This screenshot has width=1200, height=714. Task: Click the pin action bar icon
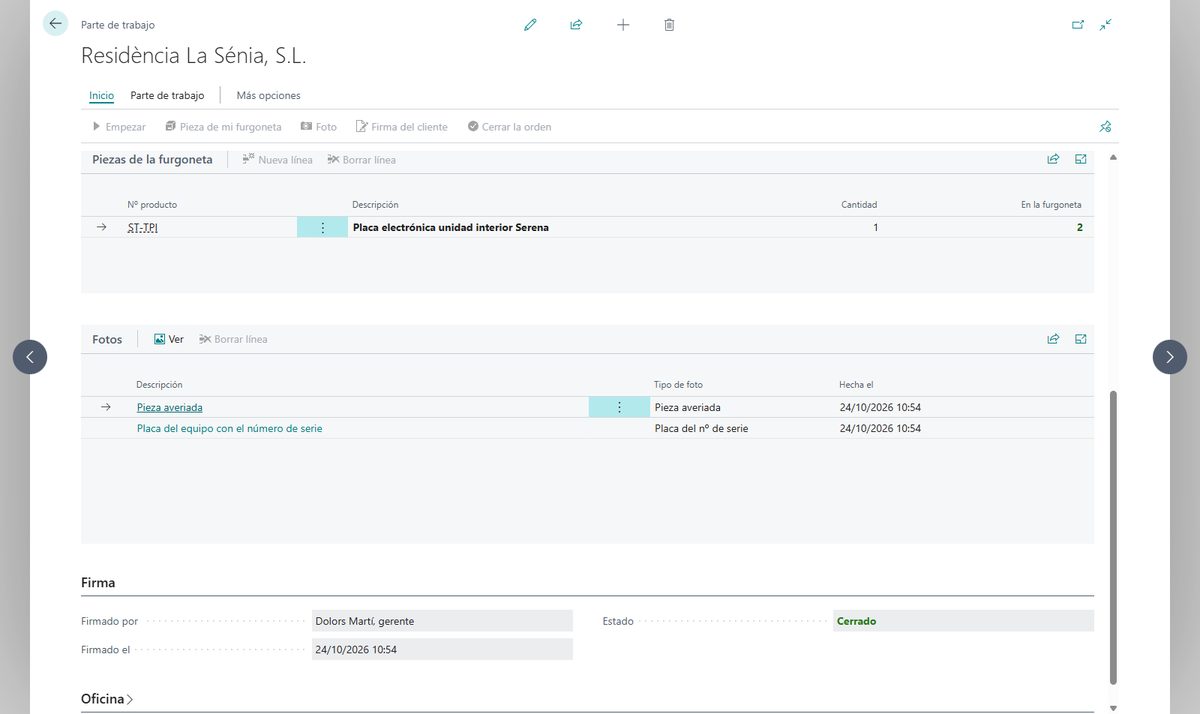coord(1105,127)
